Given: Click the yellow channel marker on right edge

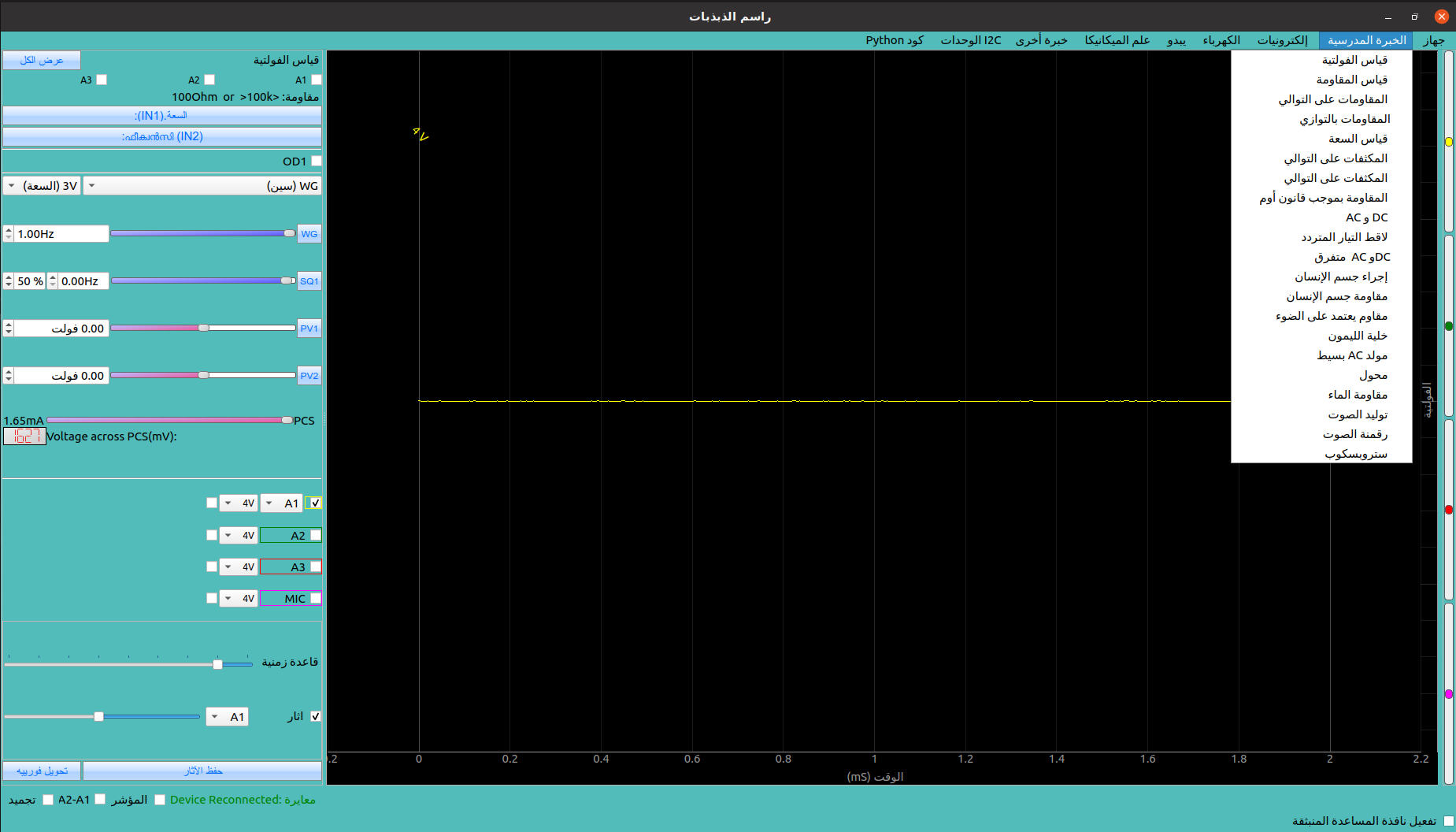Looking at the screenshot, I should pos(1448,142).
